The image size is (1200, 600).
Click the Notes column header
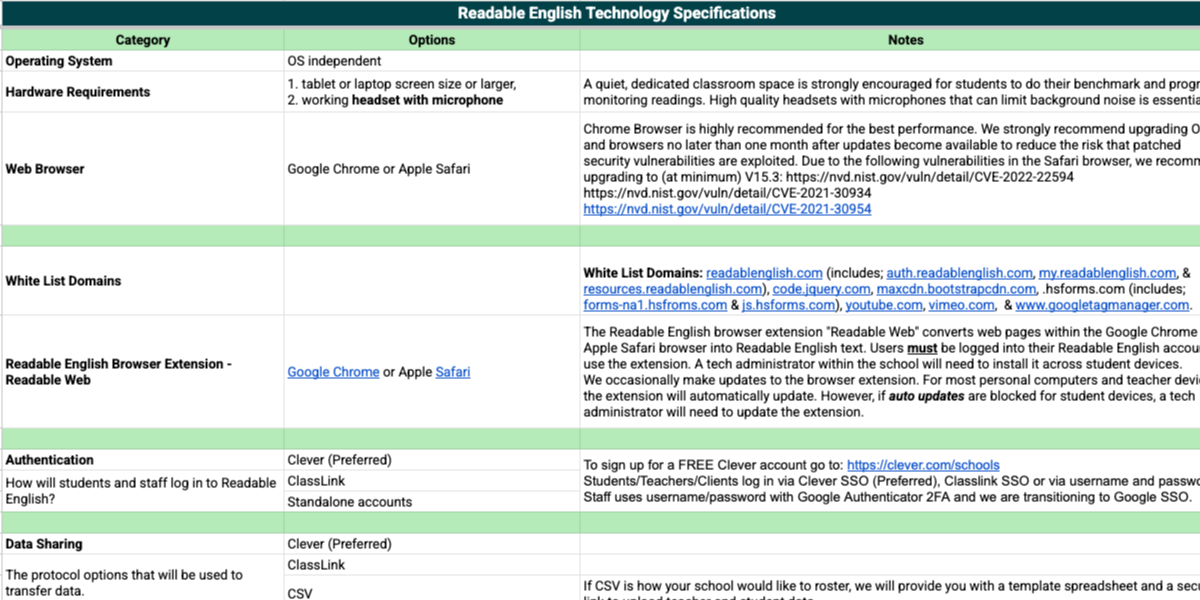(890, 40)
